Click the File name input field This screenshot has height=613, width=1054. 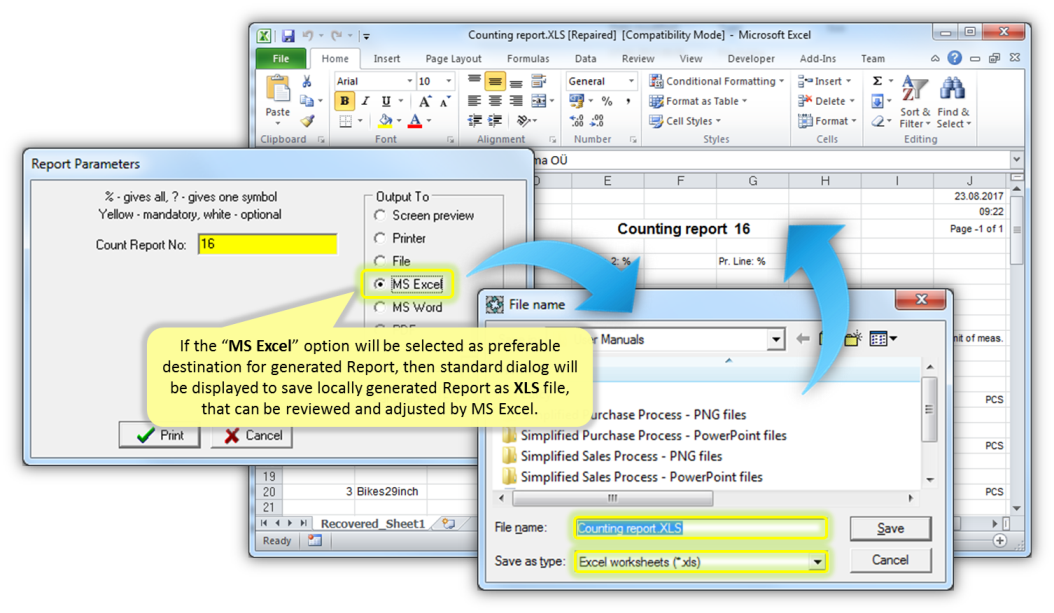click(700, 528)
